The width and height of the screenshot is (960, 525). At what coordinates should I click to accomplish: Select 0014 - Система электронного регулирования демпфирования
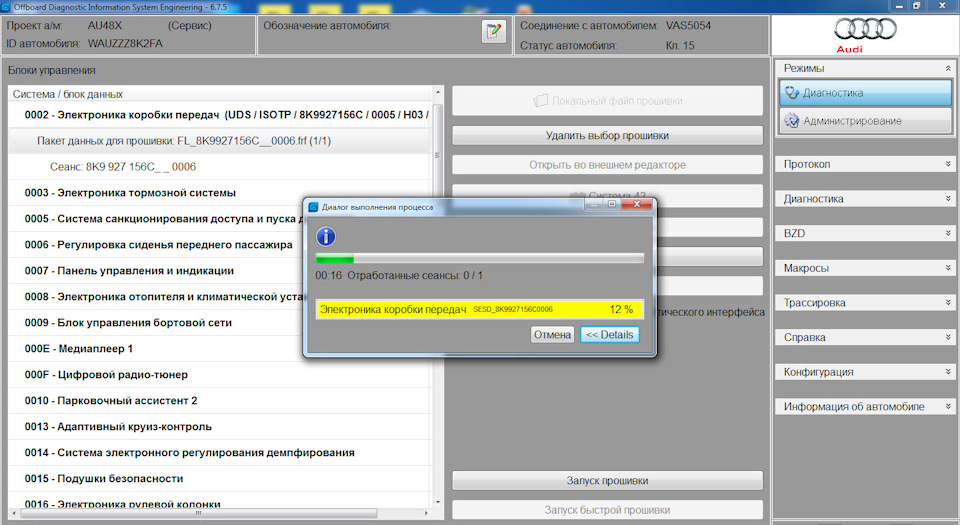point(220,453)
